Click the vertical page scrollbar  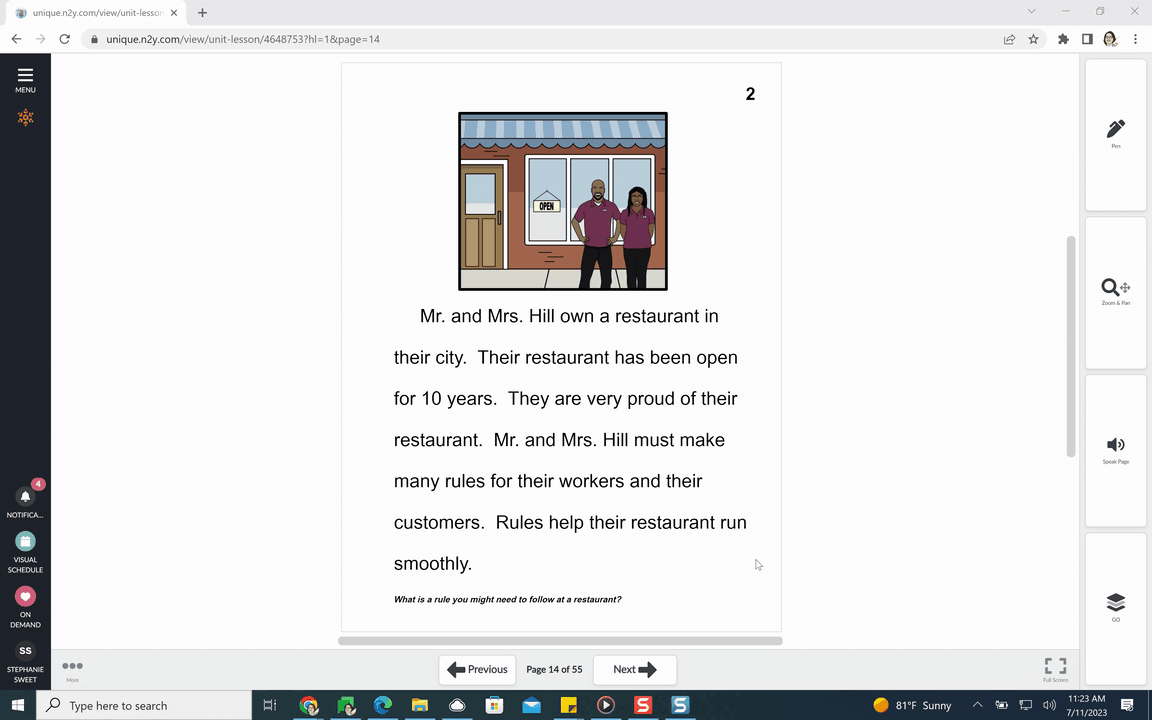click(1070, 347)
